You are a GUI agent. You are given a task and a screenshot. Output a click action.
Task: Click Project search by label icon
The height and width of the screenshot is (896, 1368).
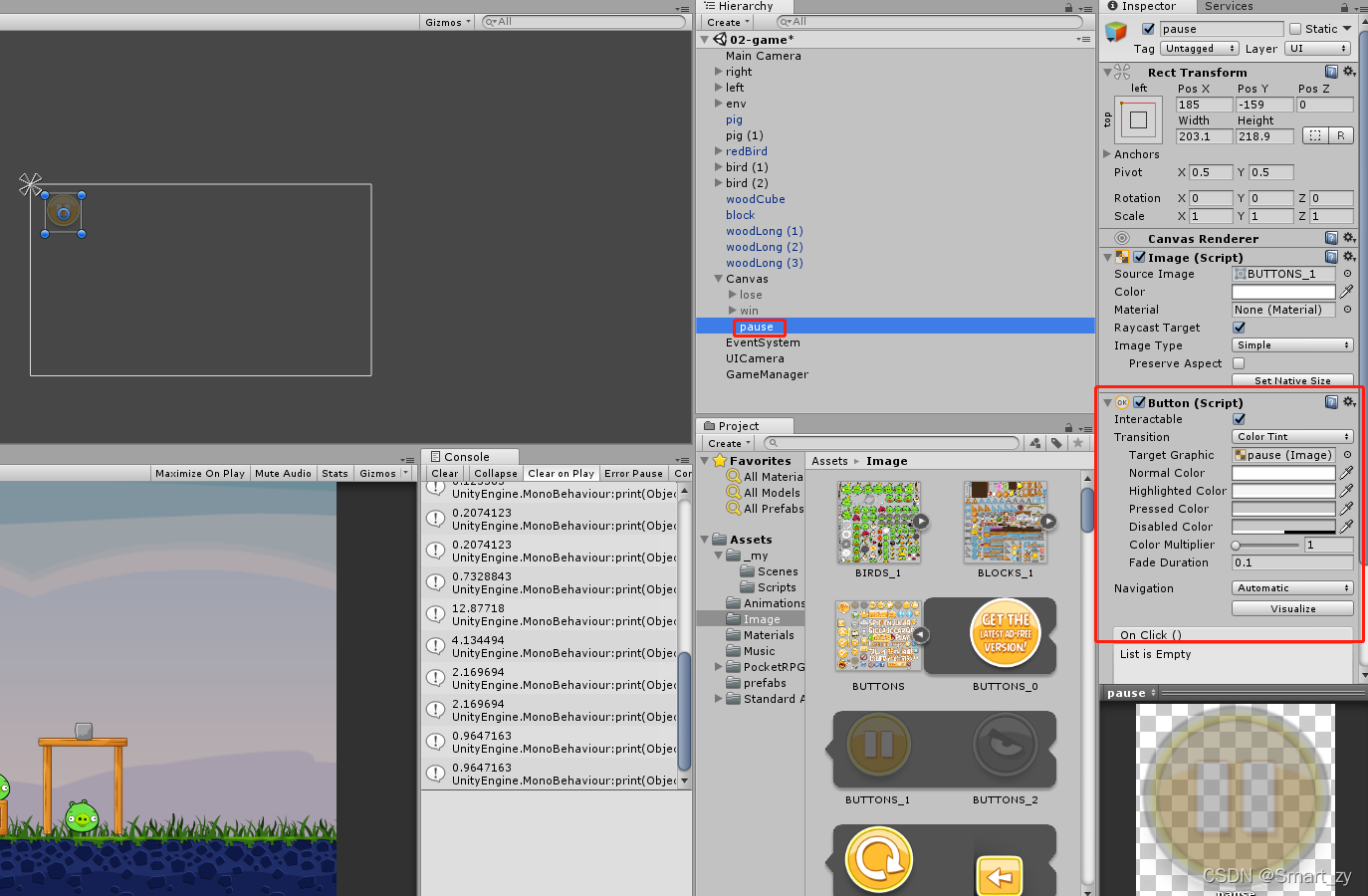pos(1056,443)
